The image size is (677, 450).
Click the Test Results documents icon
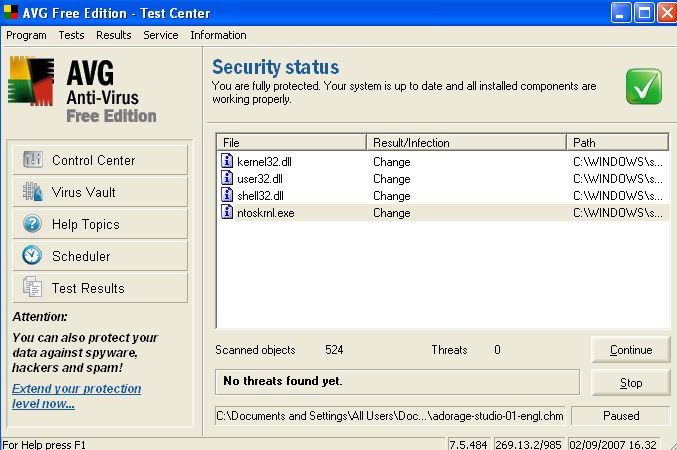[32, 287]
